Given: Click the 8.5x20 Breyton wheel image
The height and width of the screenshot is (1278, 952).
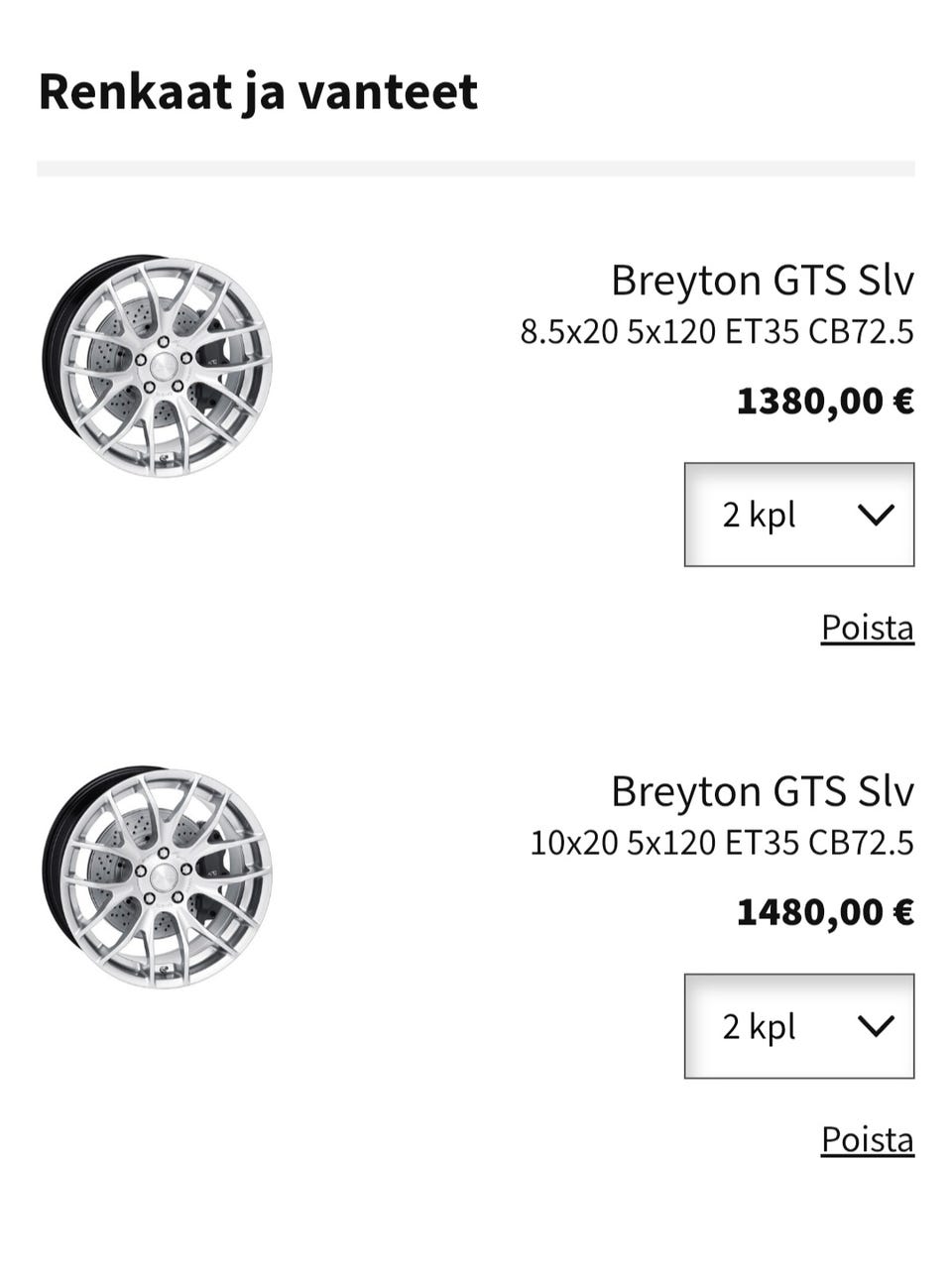Looking at the screenshot, I should tap(159, 365).
